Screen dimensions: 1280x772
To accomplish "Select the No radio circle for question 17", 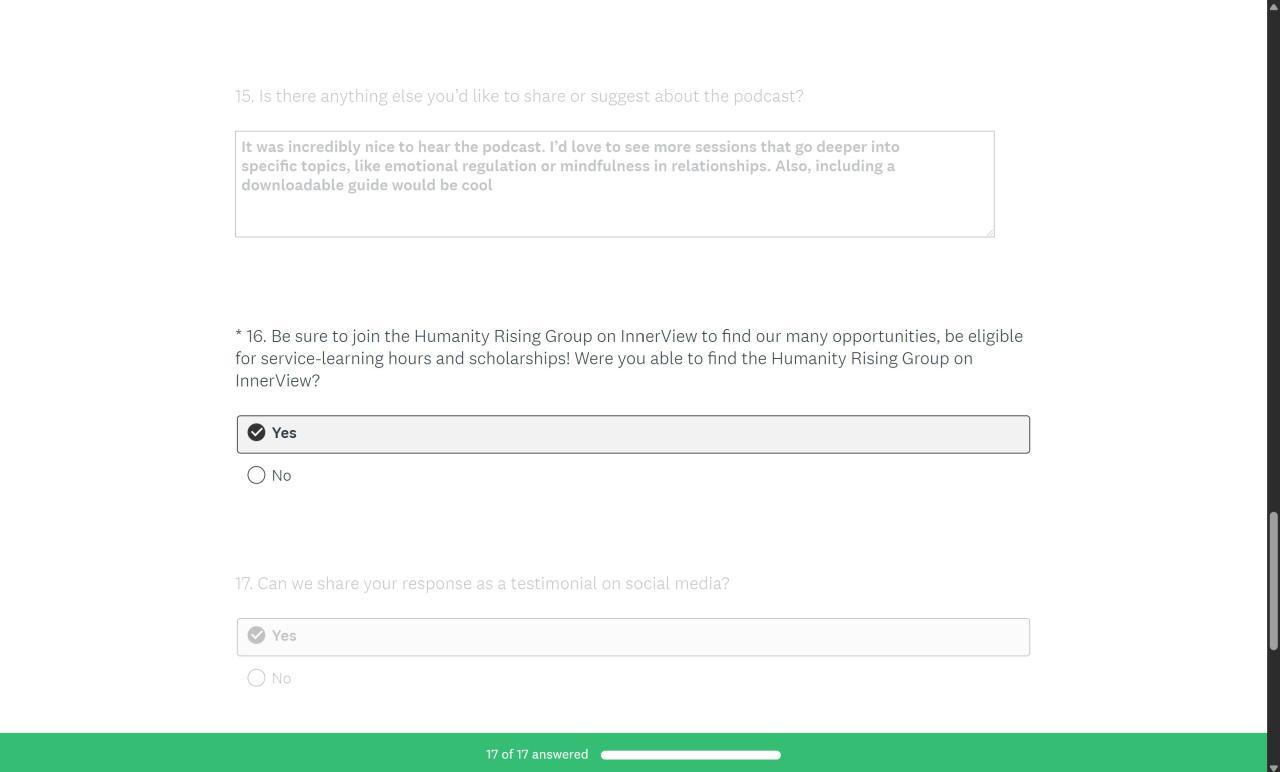I will point(257,679).
